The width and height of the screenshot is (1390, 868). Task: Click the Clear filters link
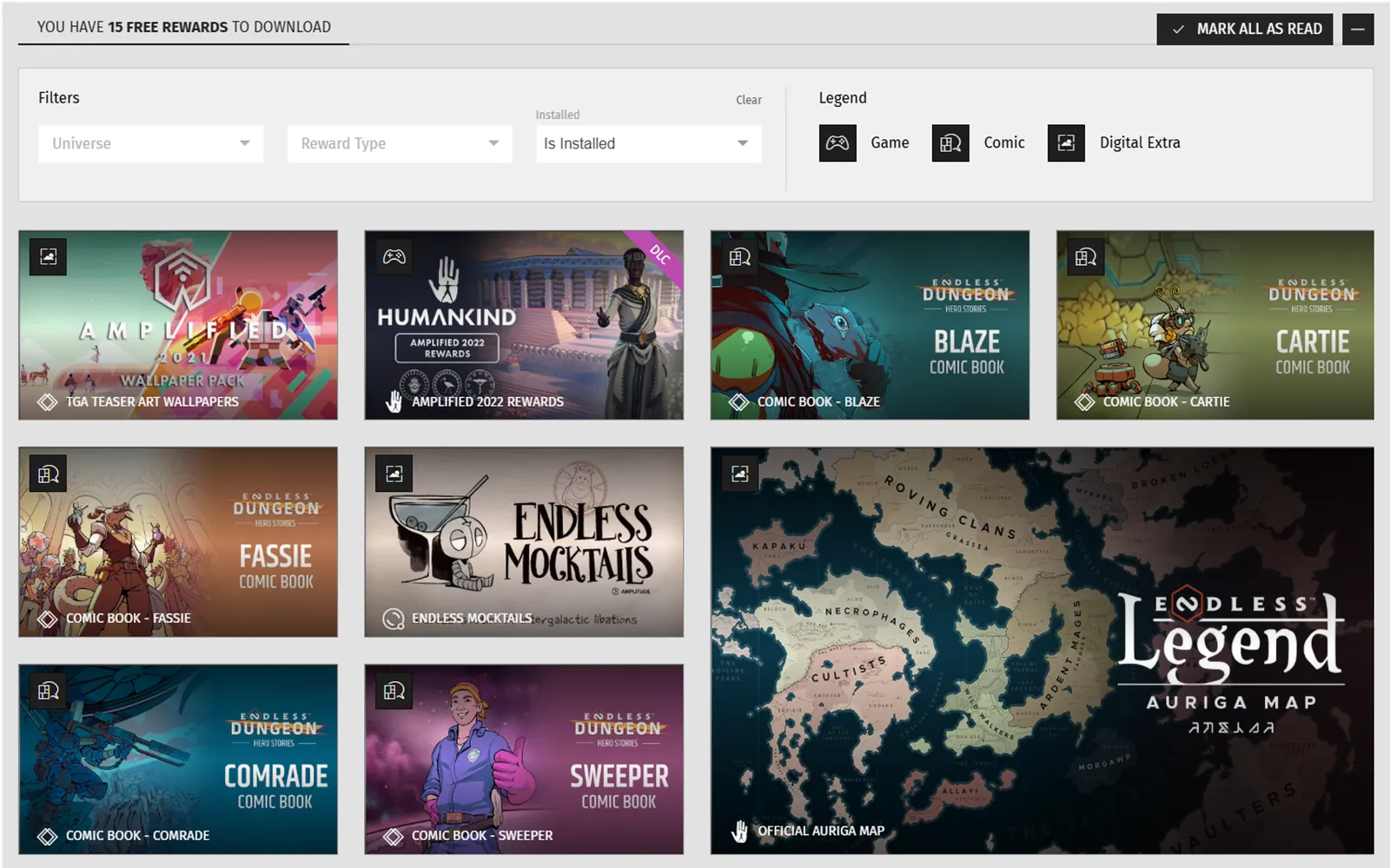[x=749, y=100]
